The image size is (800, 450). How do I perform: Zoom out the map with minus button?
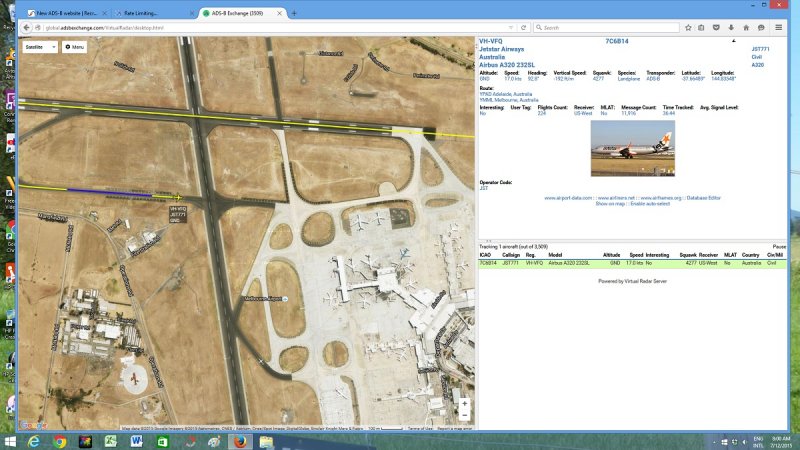point(464,415)
